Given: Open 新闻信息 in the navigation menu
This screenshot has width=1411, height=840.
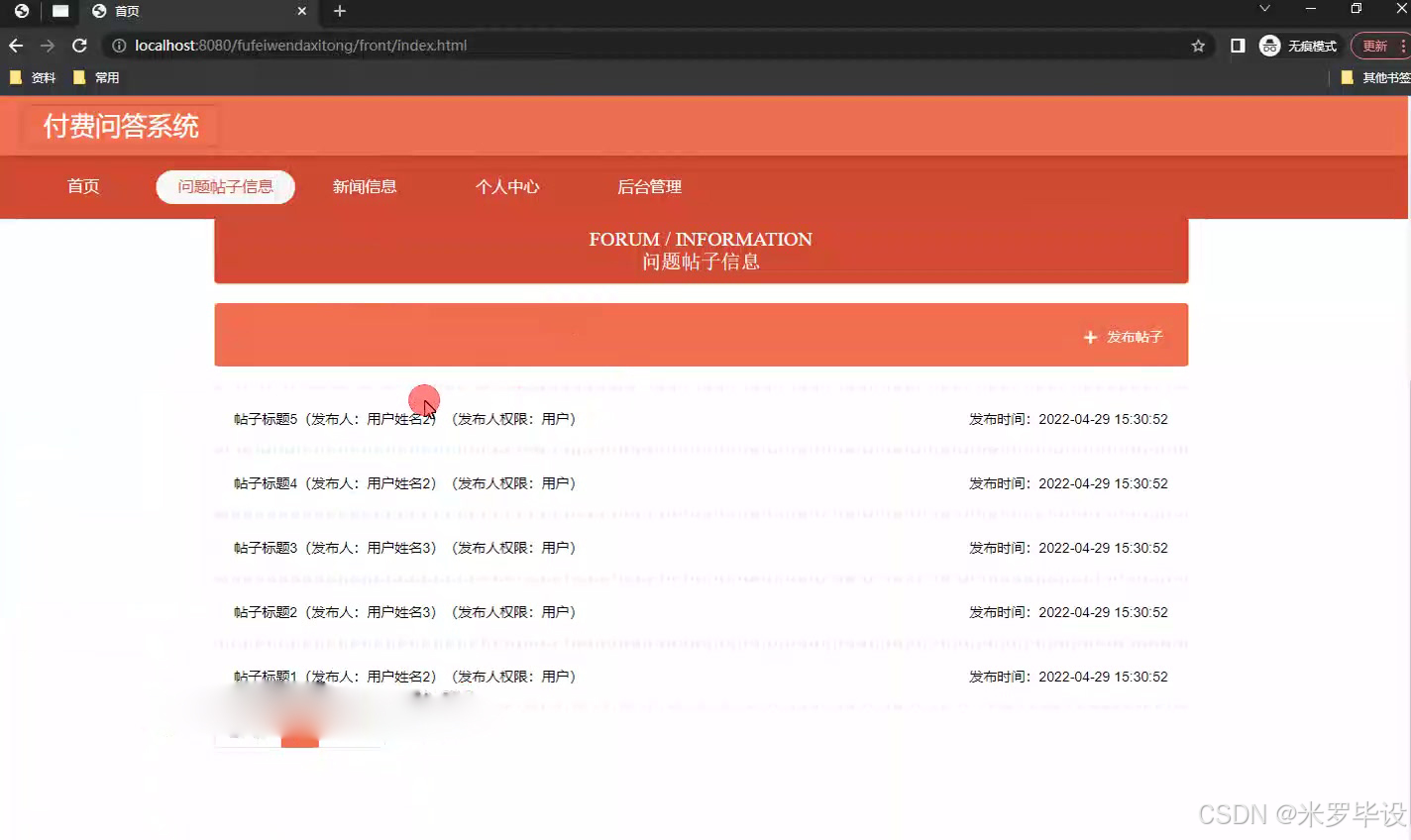Looking at the screenshot, I should (365, 186).
